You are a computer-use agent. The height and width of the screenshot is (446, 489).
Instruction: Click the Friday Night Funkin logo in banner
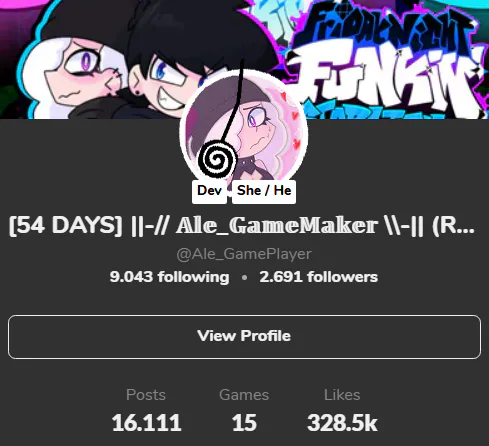pos(383,60)
